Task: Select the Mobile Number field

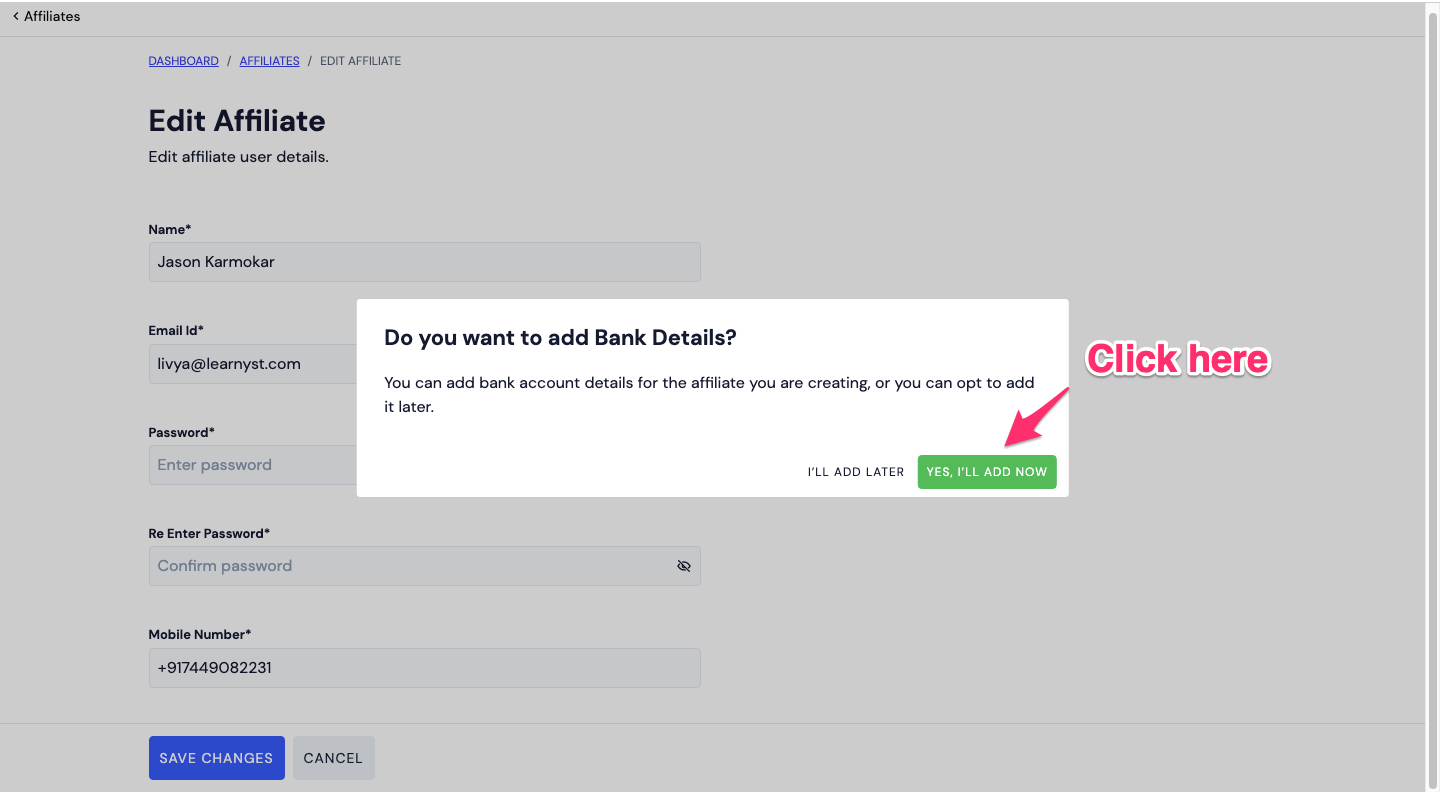Action: coord(424,667)
